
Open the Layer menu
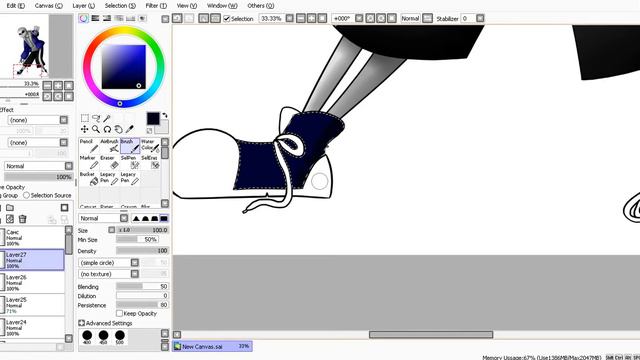coord(83,6)
